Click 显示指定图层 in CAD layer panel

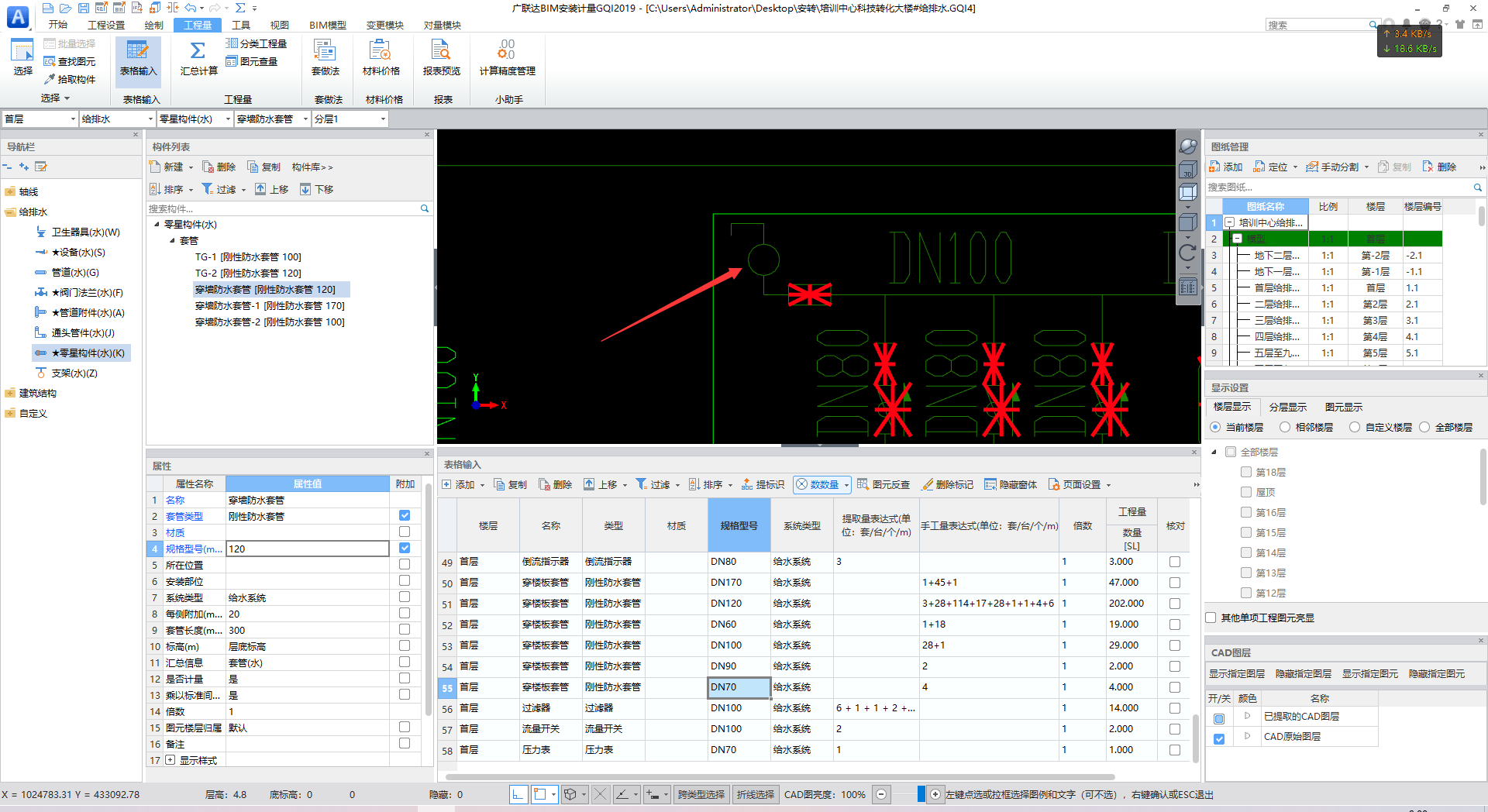[x=1237, y=673]
